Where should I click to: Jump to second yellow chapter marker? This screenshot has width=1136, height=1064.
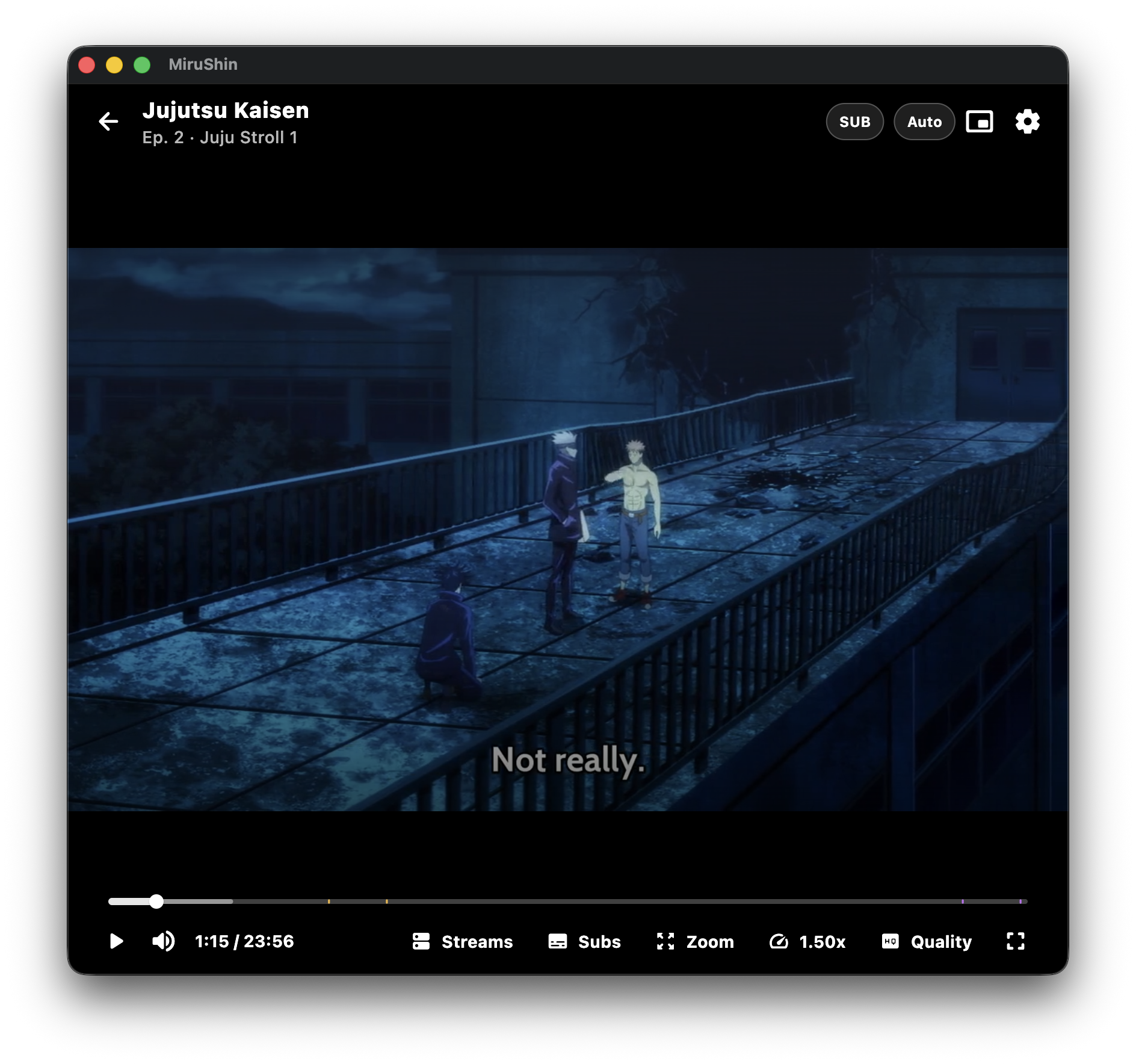coord(386,901)
